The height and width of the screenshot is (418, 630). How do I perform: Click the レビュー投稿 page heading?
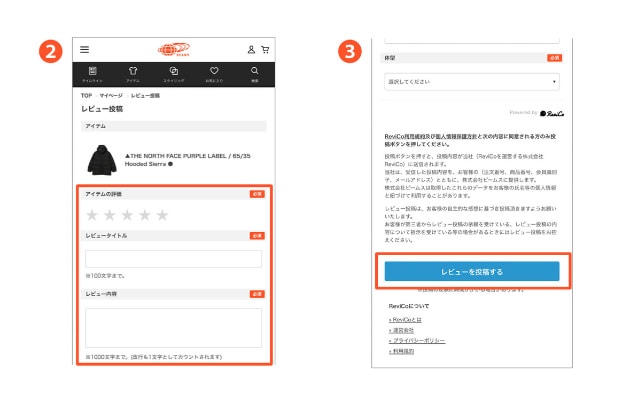point(102,109)
